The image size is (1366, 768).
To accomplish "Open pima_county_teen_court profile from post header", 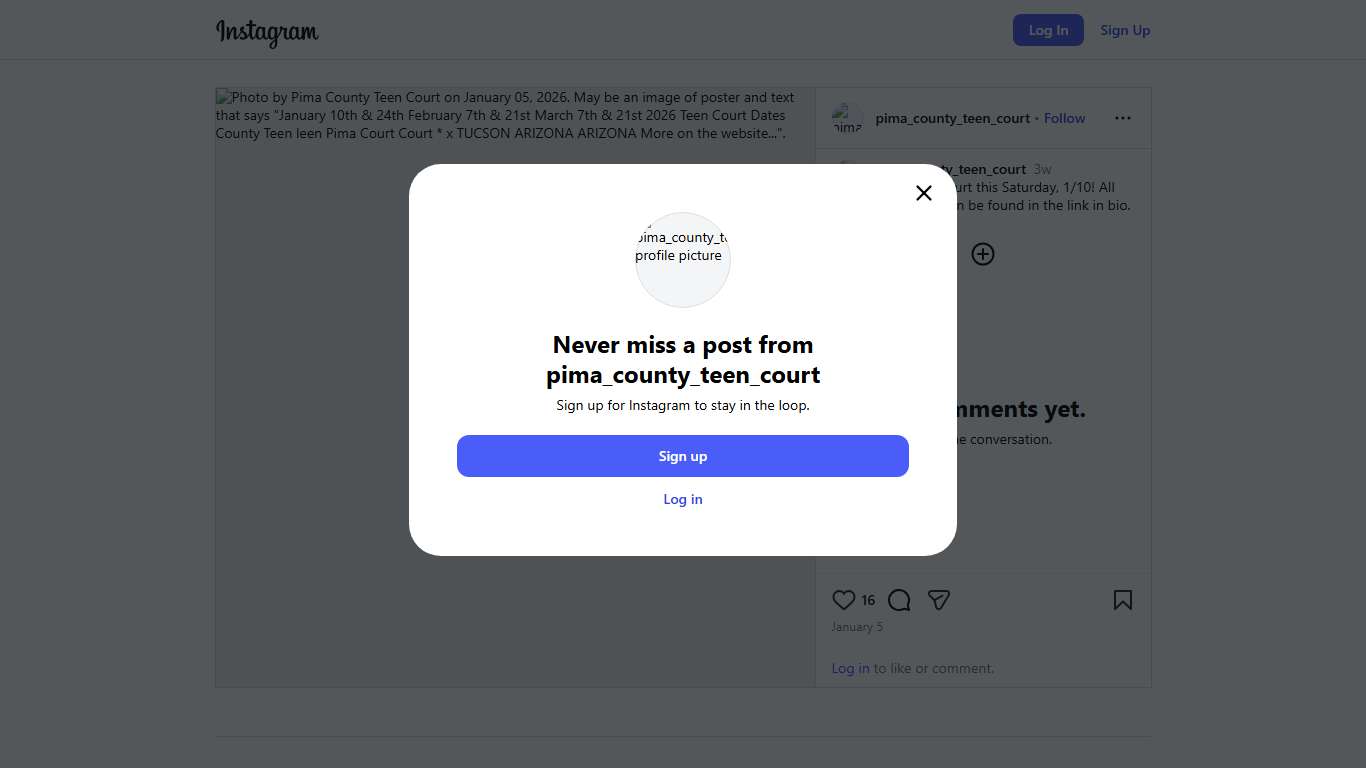I will tap(952, 118).
